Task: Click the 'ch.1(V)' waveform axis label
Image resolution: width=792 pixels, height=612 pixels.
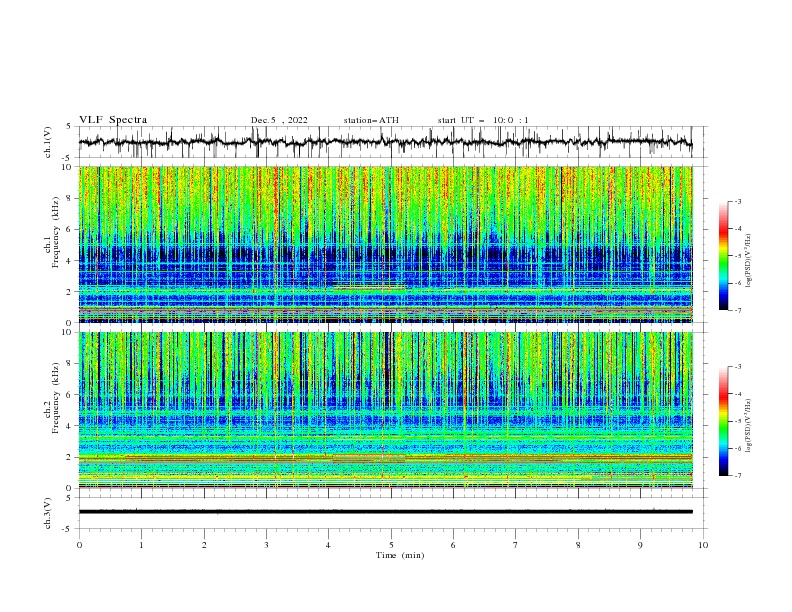Action: click(x=48, y=142)
